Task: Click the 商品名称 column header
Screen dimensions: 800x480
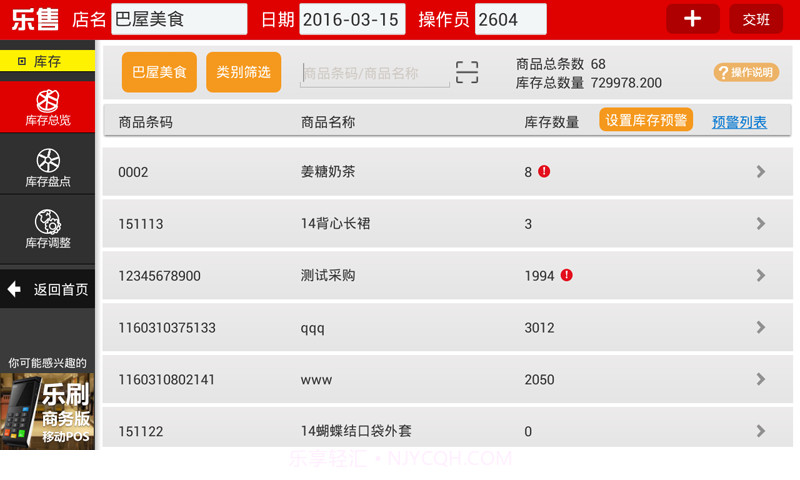Action: 328,122
